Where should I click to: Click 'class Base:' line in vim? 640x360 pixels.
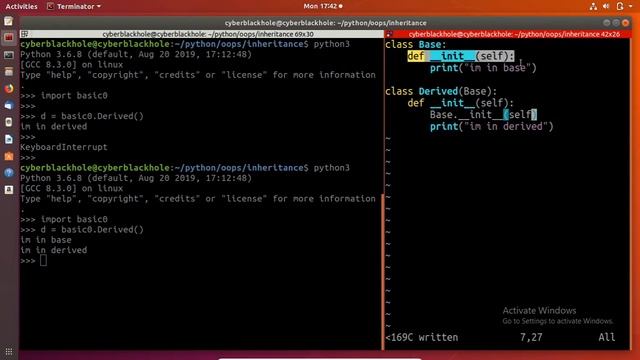click(416, 44)
